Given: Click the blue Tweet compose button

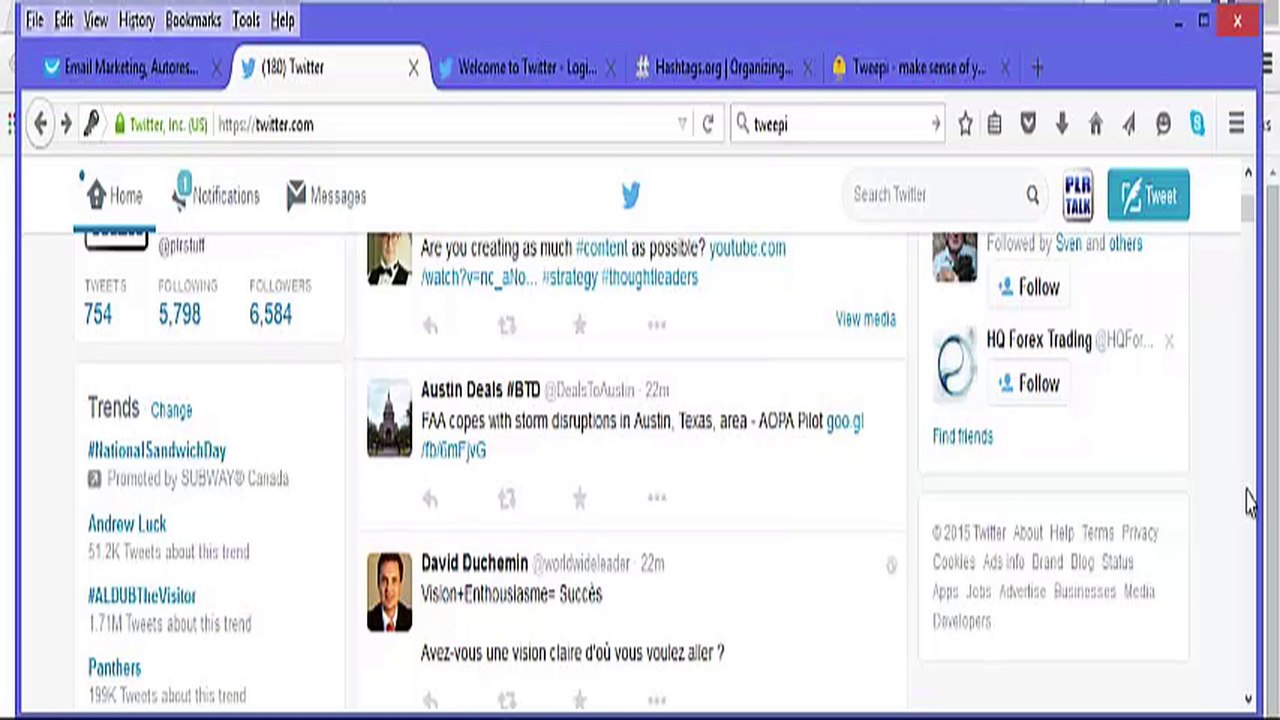Looking at the screenshot, I should (1148, 195).
